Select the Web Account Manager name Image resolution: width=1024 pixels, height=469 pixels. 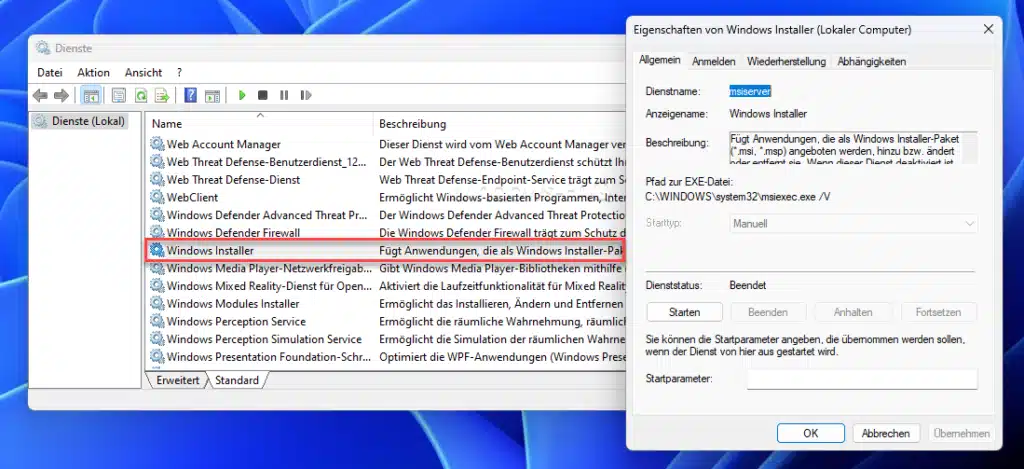point(223,144)
